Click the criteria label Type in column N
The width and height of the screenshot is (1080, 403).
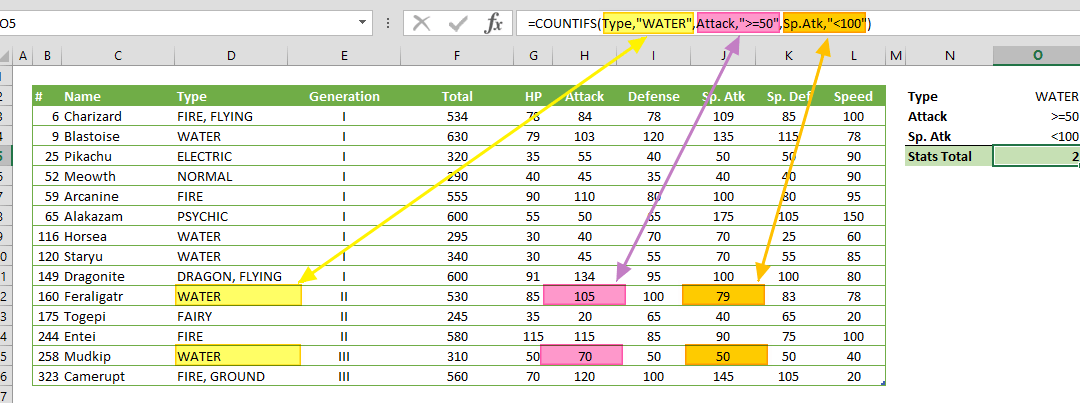tap(950, 96)
